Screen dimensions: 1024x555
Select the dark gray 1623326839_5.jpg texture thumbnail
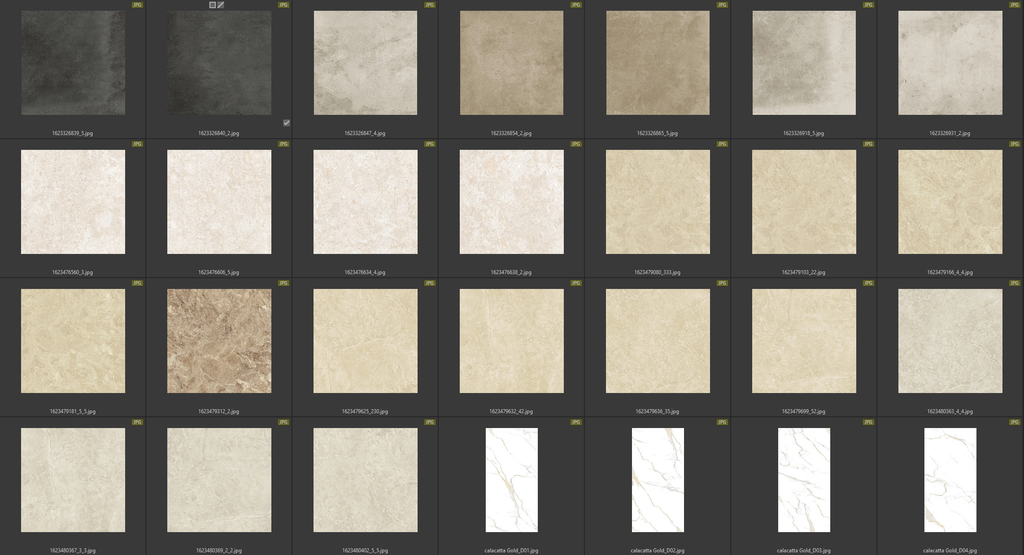(73, 62)
